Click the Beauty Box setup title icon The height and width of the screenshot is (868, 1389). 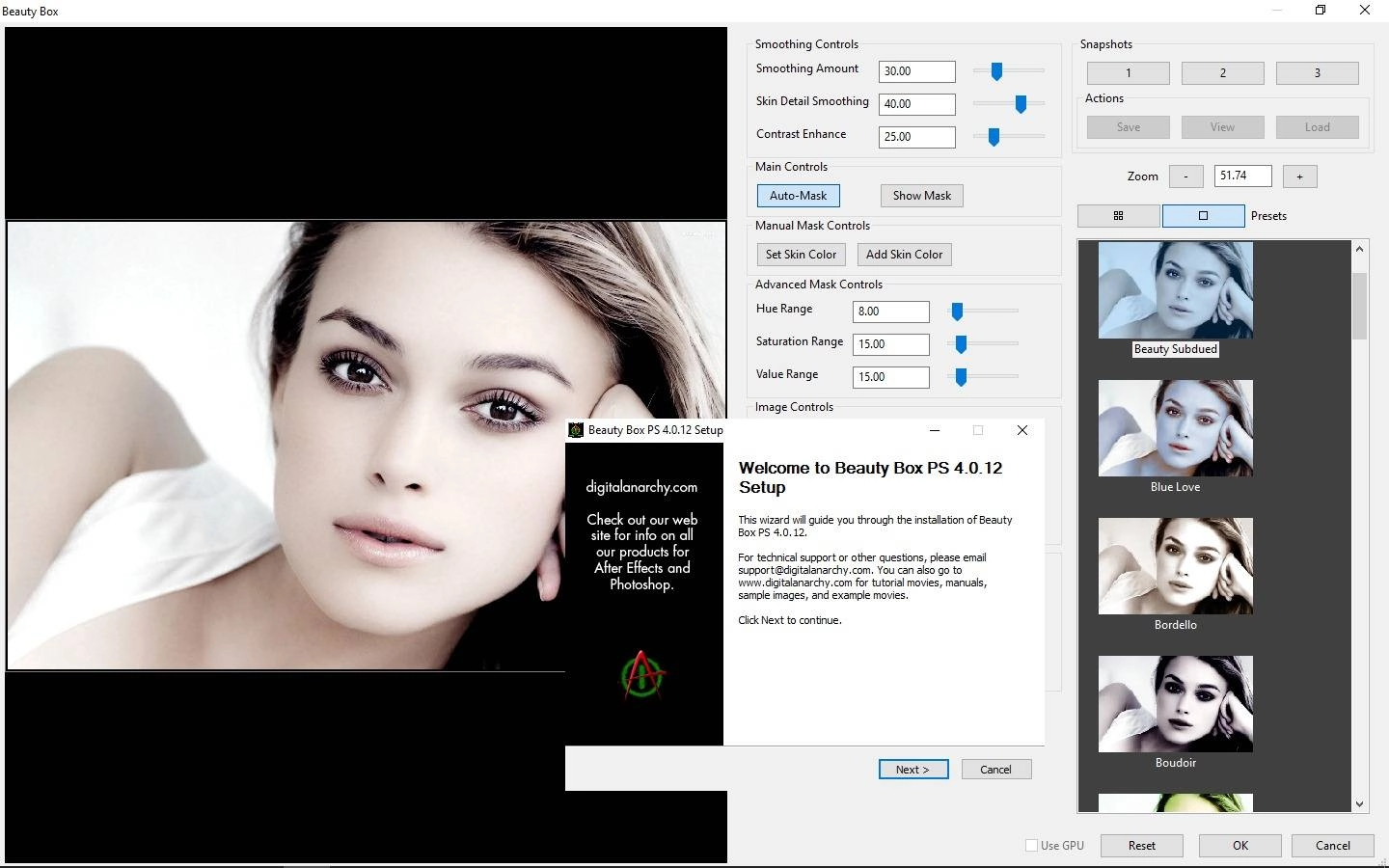tap(576, 430)
